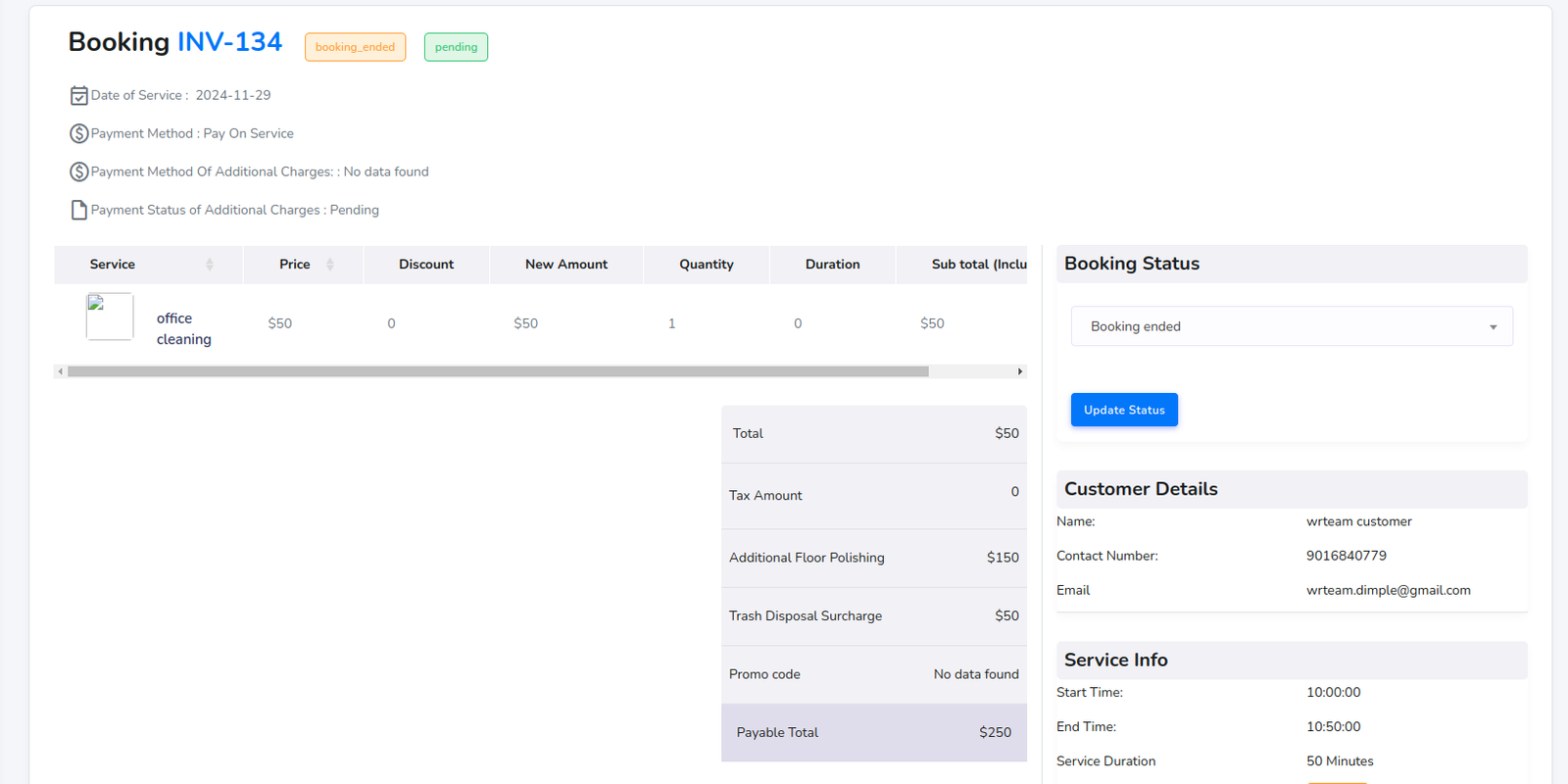Click the booking_ended status badge
1568x784 pixels.
point(355,47)
